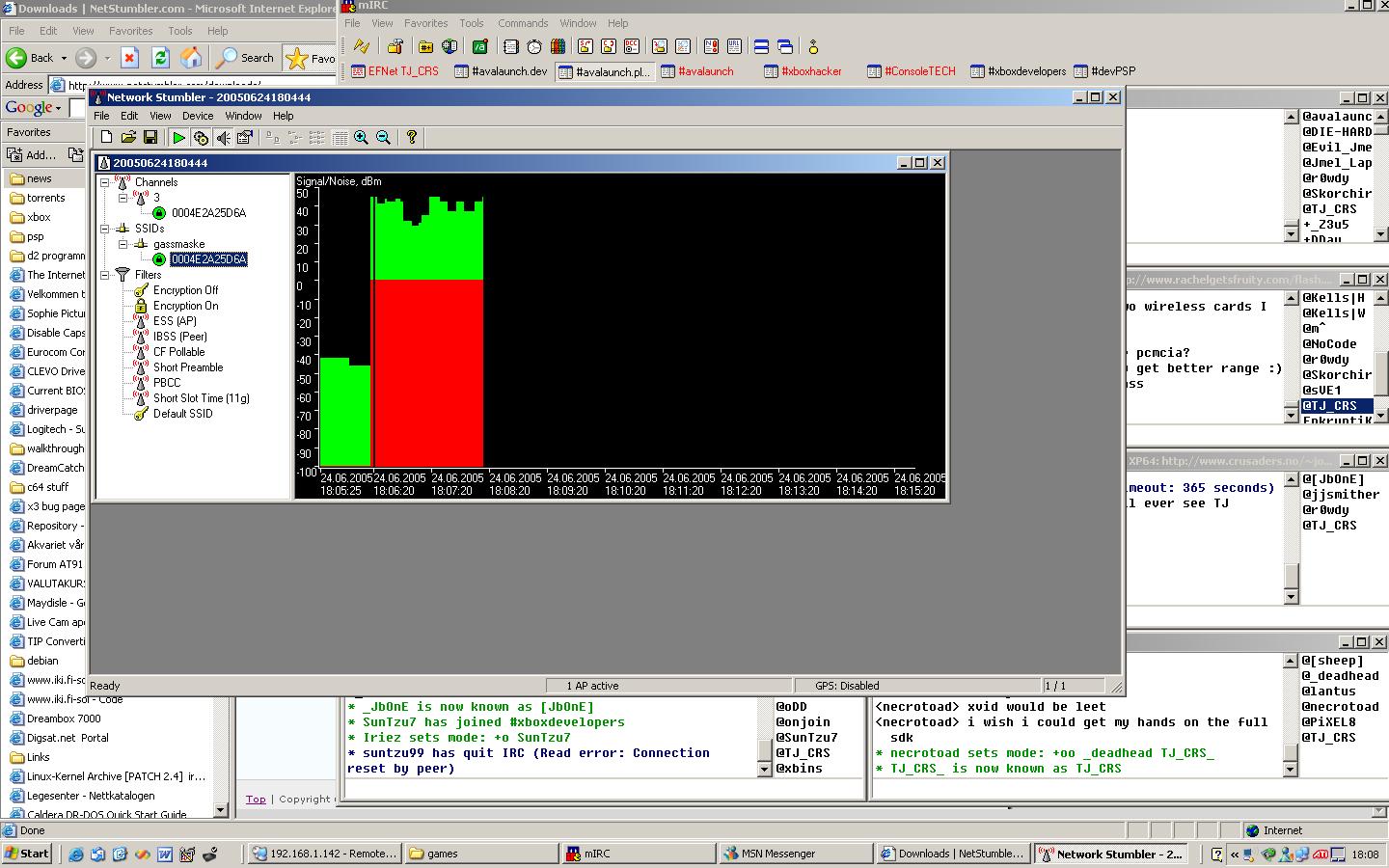Select Encryption Off filter

pyautogui.click(x=185, y=290)
